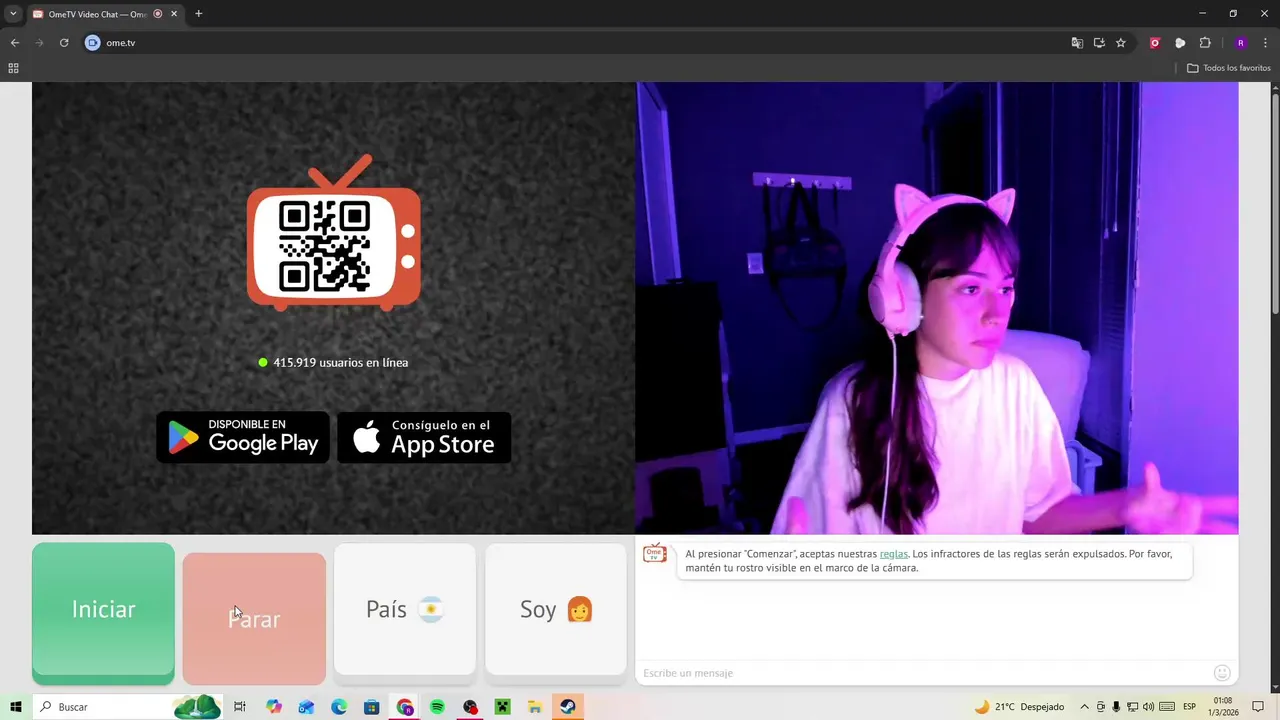
Task: Open the volume control in tray
Action: tap(1148, 707)
